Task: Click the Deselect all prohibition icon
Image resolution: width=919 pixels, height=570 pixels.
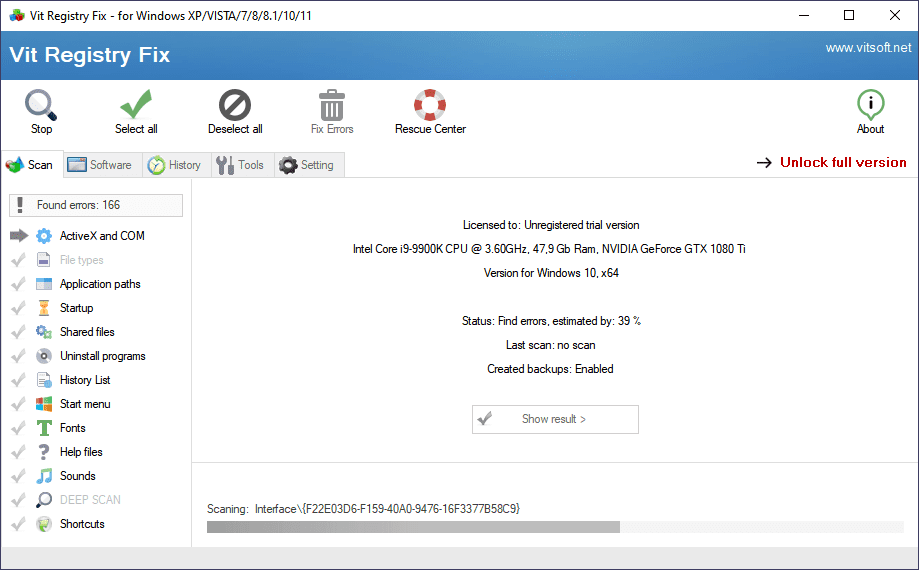Action: (x=235, y=105)
